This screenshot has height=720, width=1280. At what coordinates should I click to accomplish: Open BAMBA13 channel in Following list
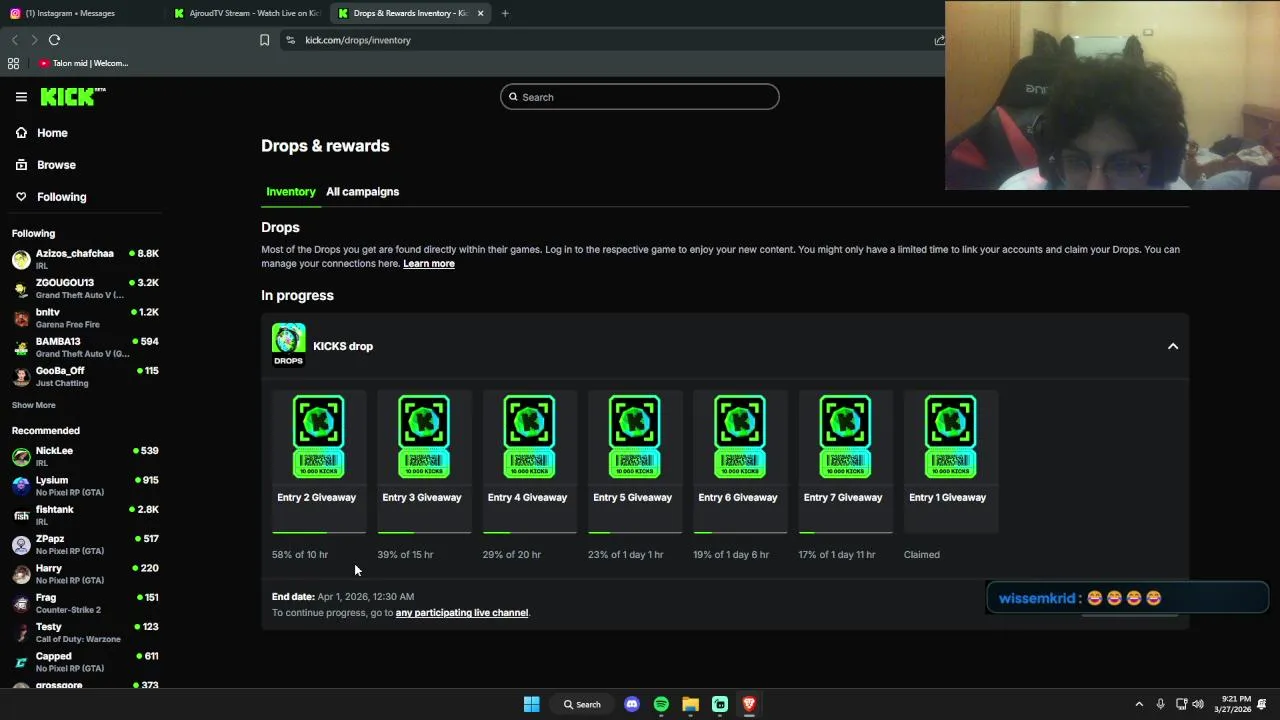coord(85,347)
